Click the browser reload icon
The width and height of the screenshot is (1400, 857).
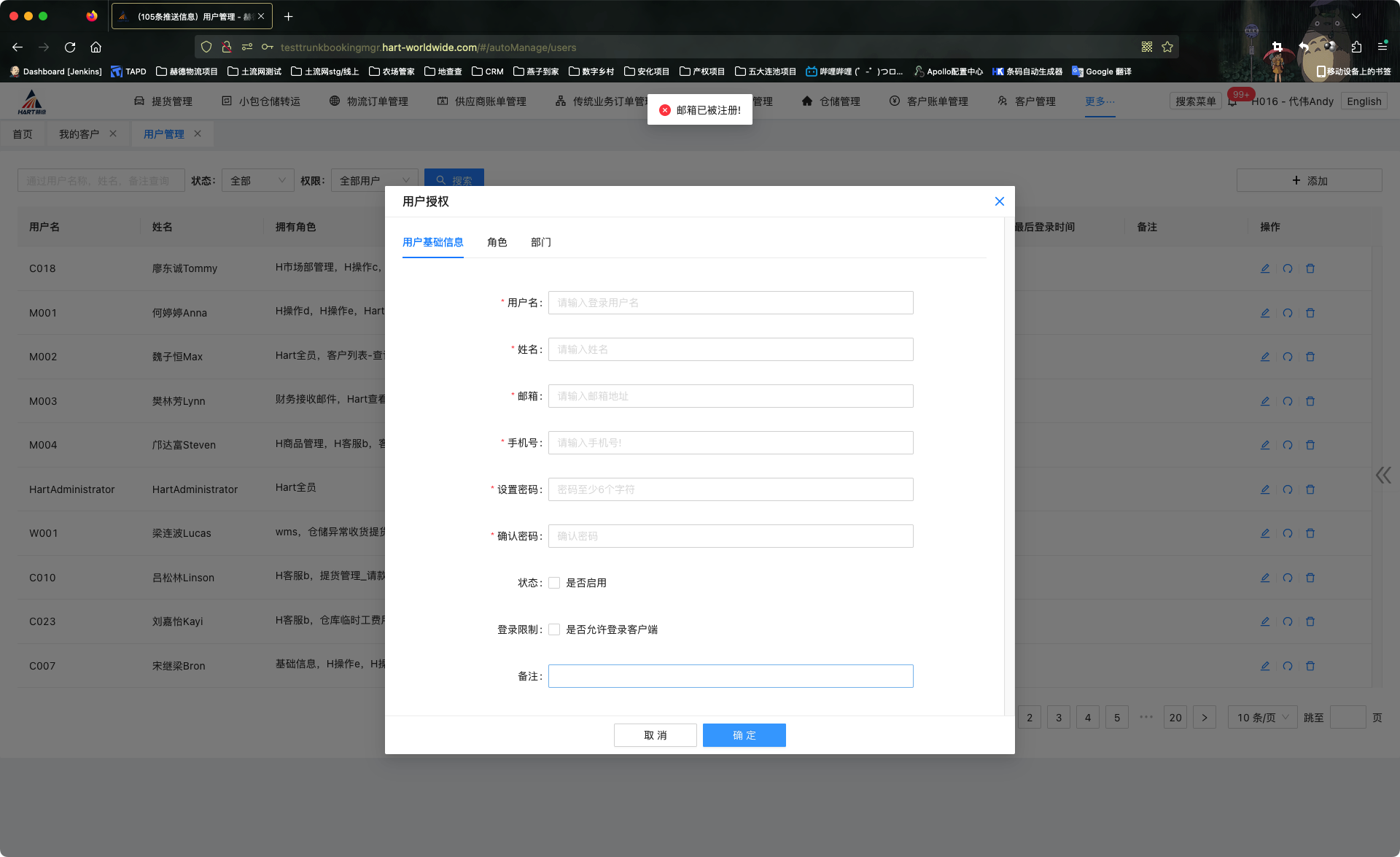(x=70, y=47)
